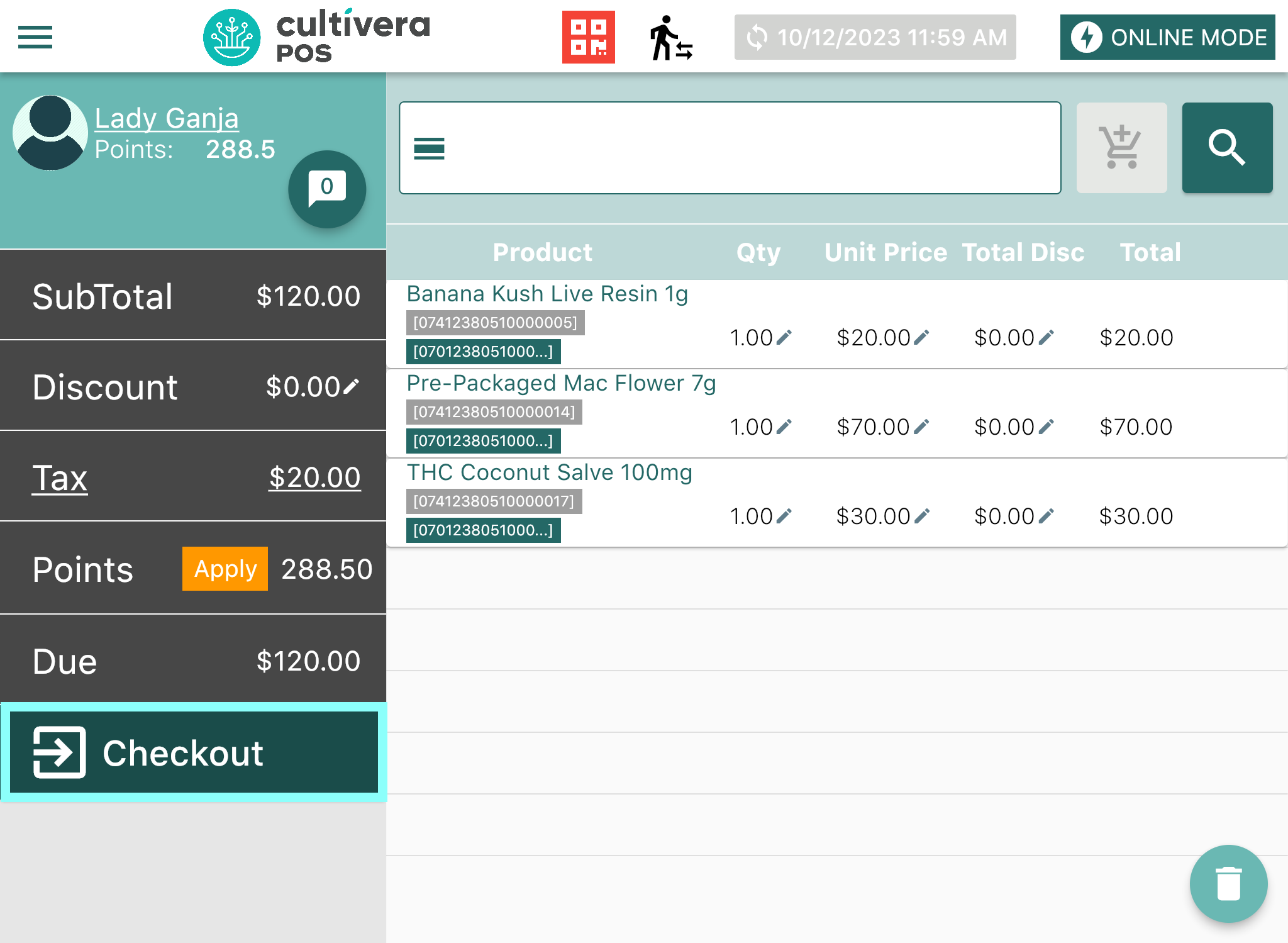Click the $20.00 total for Banana Kush

[1136, 338]
